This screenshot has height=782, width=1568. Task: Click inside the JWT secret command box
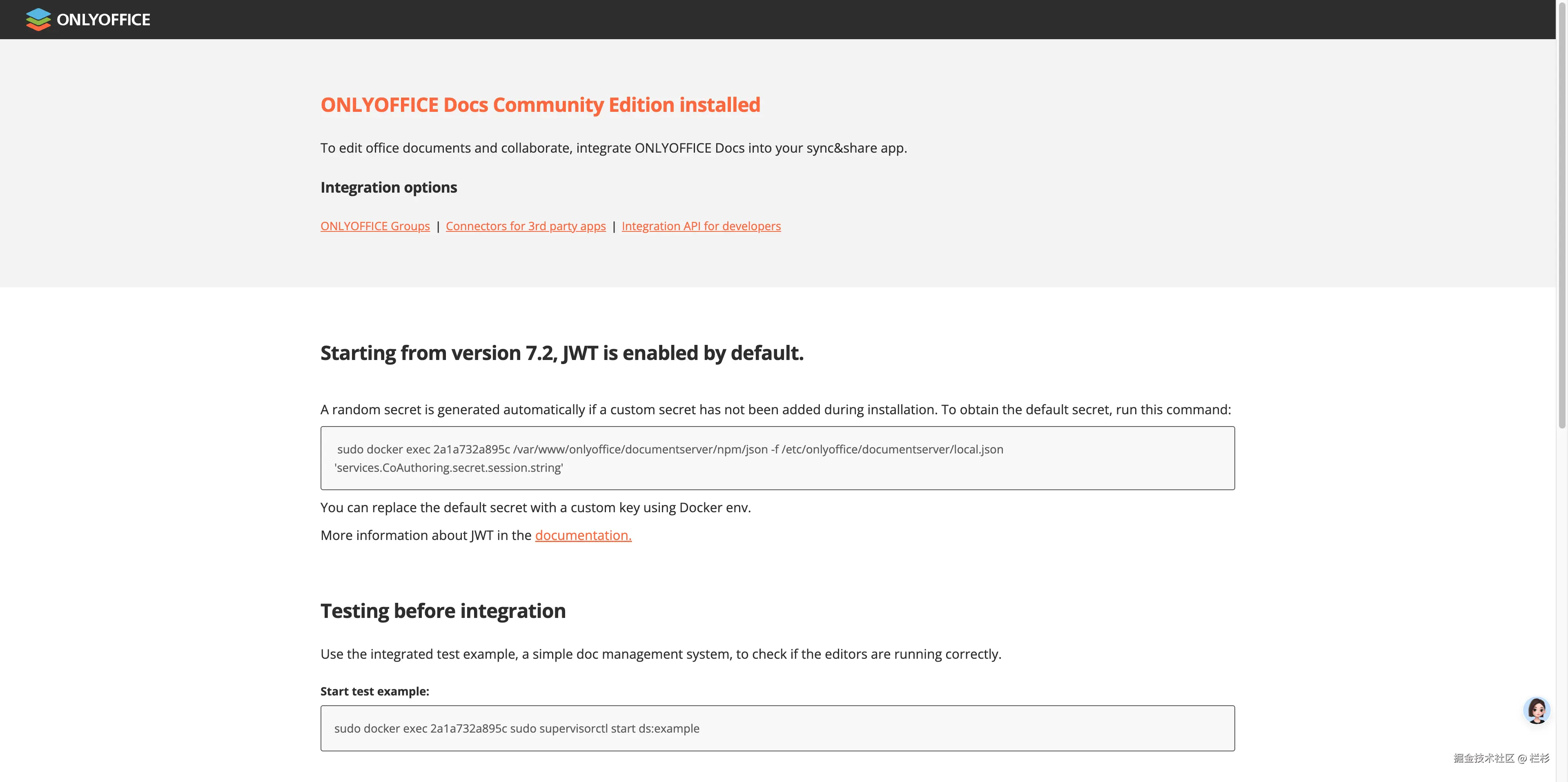[x=777, y=458]
